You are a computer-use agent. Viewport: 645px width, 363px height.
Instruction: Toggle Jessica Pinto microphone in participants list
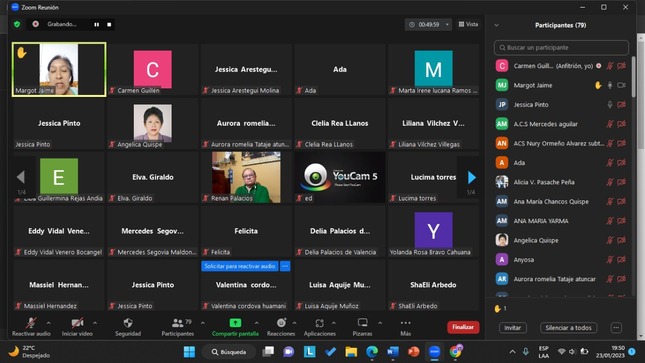pos(610,105)
